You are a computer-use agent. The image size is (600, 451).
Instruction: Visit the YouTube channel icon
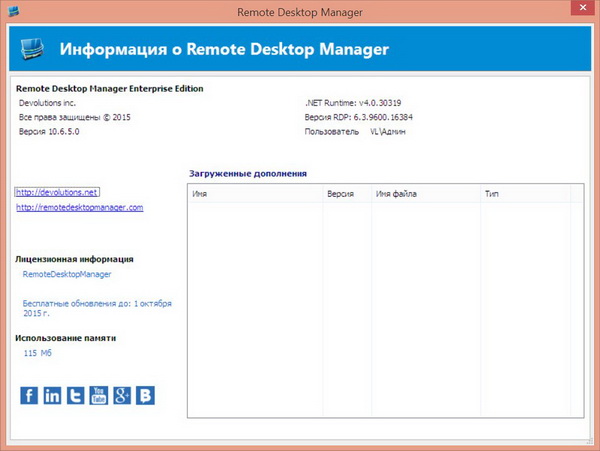98,395
